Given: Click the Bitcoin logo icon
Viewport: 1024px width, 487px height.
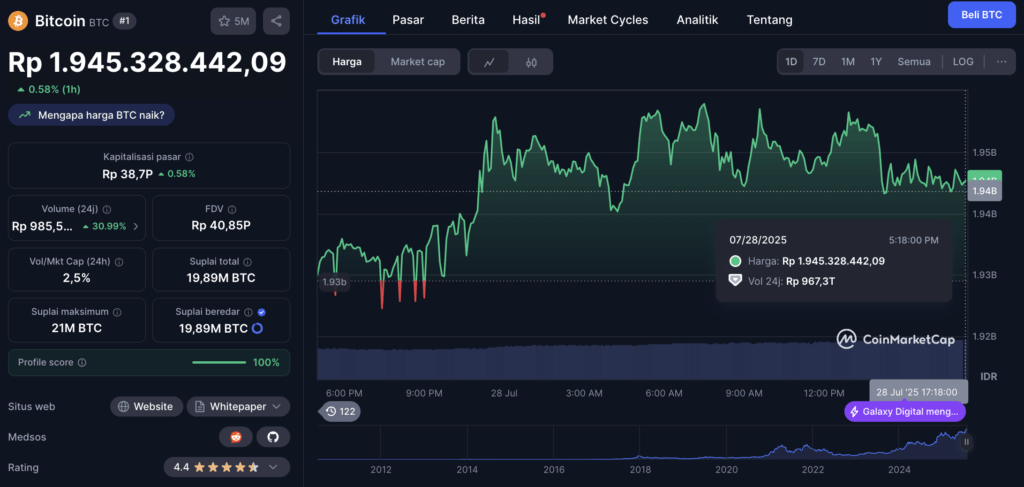Looking at the screenshot, I should pos(18,21).
